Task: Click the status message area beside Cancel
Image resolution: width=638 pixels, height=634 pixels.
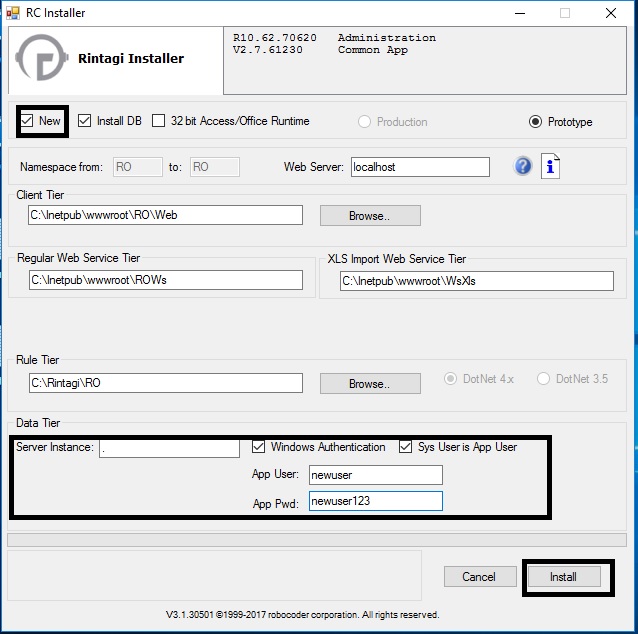Action: point(214,575)
